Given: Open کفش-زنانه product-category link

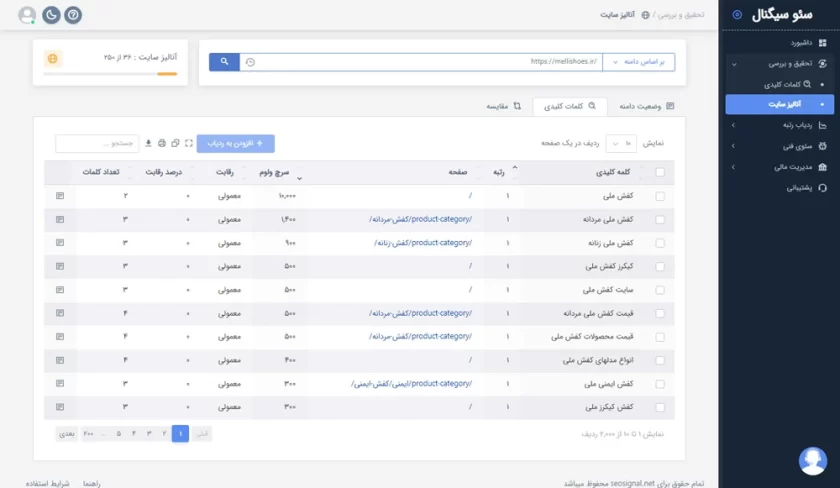Looking at the screenshot, I should (423, 243).
